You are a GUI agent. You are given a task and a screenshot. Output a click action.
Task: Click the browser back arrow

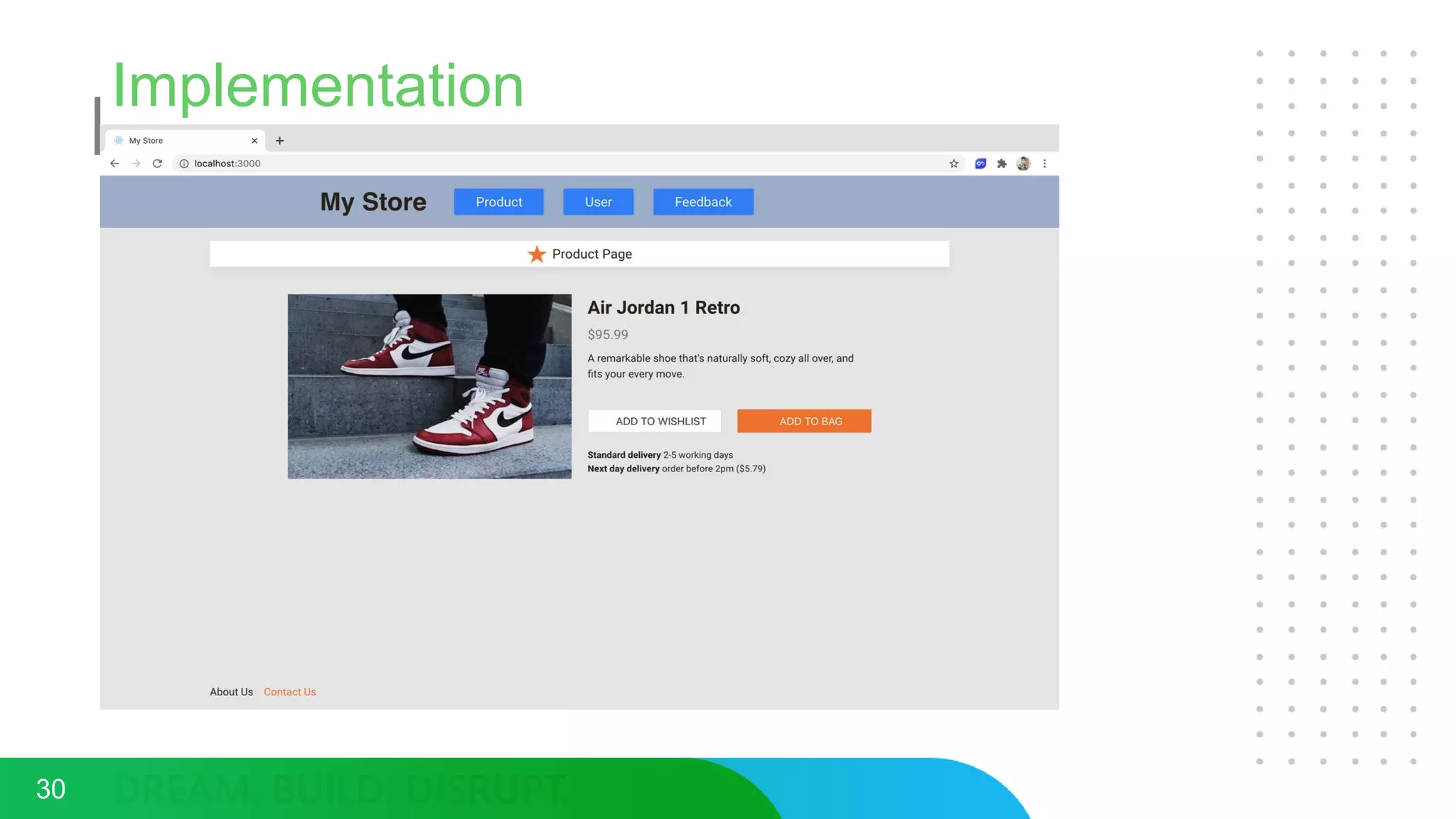tap(114, 164)
